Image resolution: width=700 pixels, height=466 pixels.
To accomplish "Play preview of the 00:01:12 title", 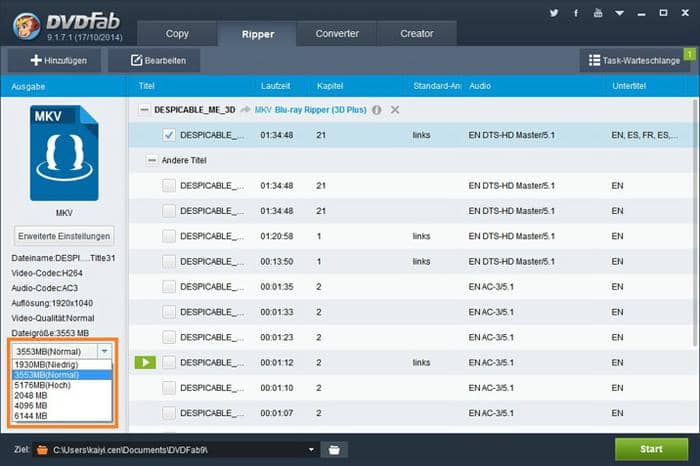I will pos(145,362).
